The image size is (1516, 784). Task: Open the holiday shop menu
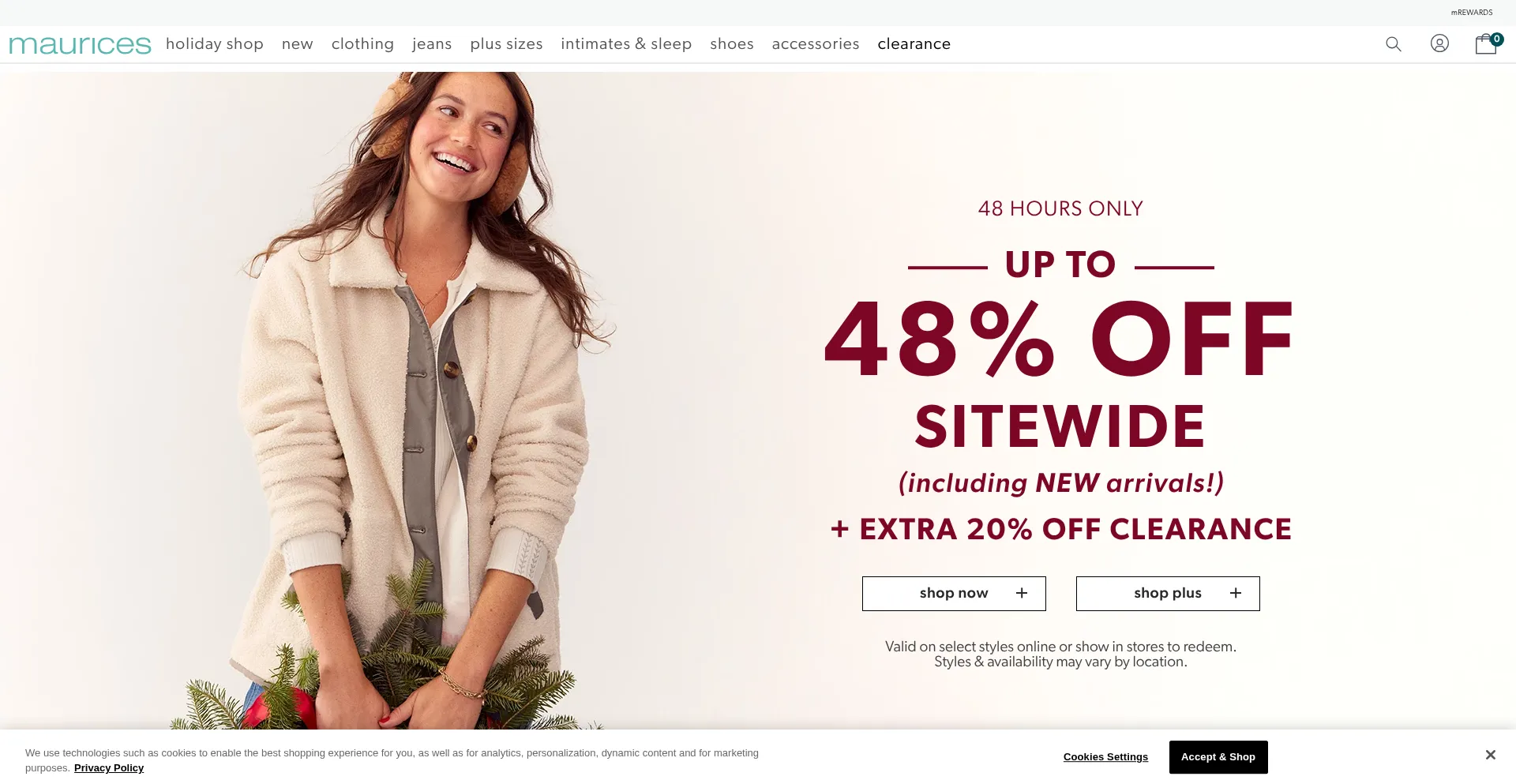(x=215, y=44)
